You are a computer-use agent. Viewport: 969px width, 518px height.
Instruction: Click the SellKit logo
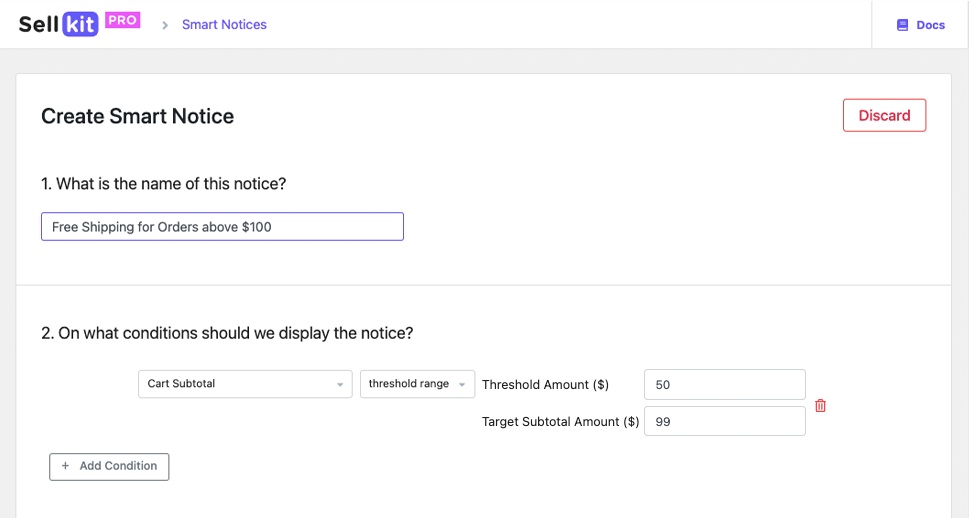click(58, 24)
